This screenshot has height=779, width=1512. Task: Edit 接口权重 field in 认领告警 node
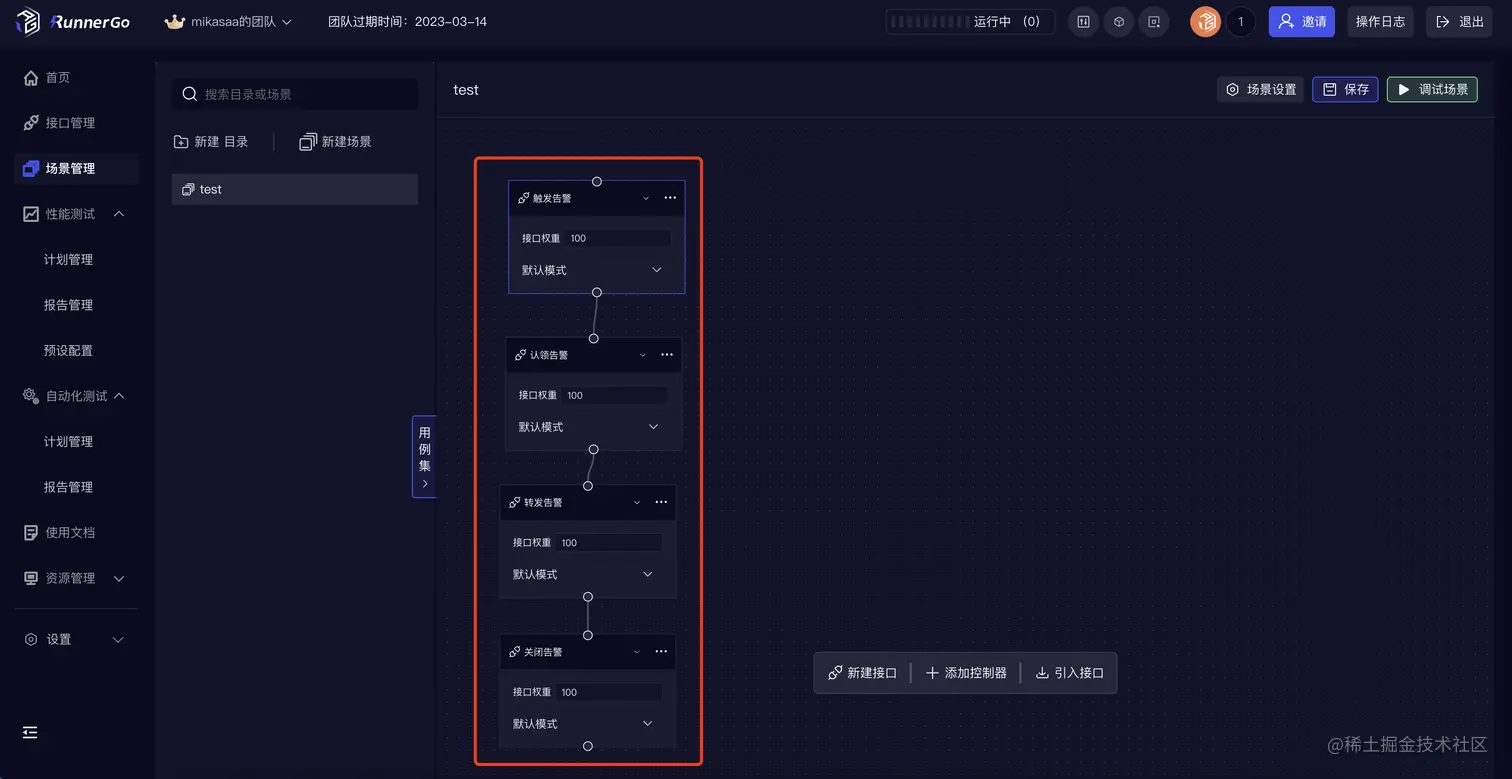(615, 395)
